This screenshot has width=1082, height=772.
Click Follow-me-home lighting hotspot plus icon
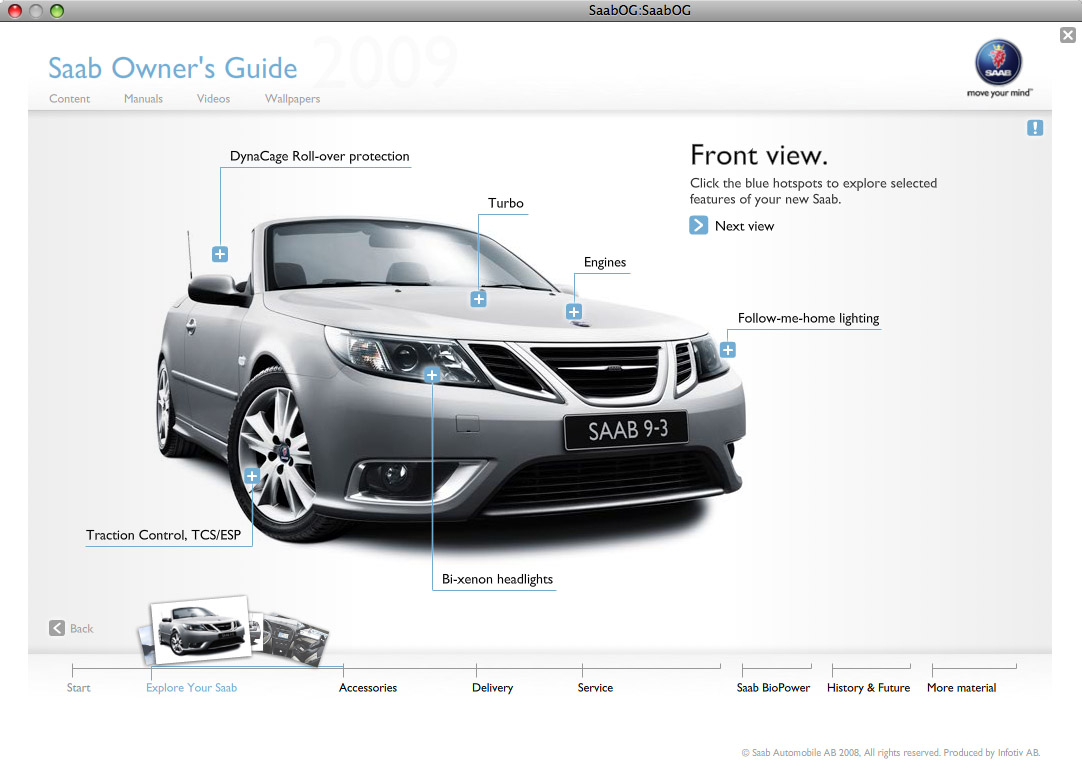click(727, 350)
